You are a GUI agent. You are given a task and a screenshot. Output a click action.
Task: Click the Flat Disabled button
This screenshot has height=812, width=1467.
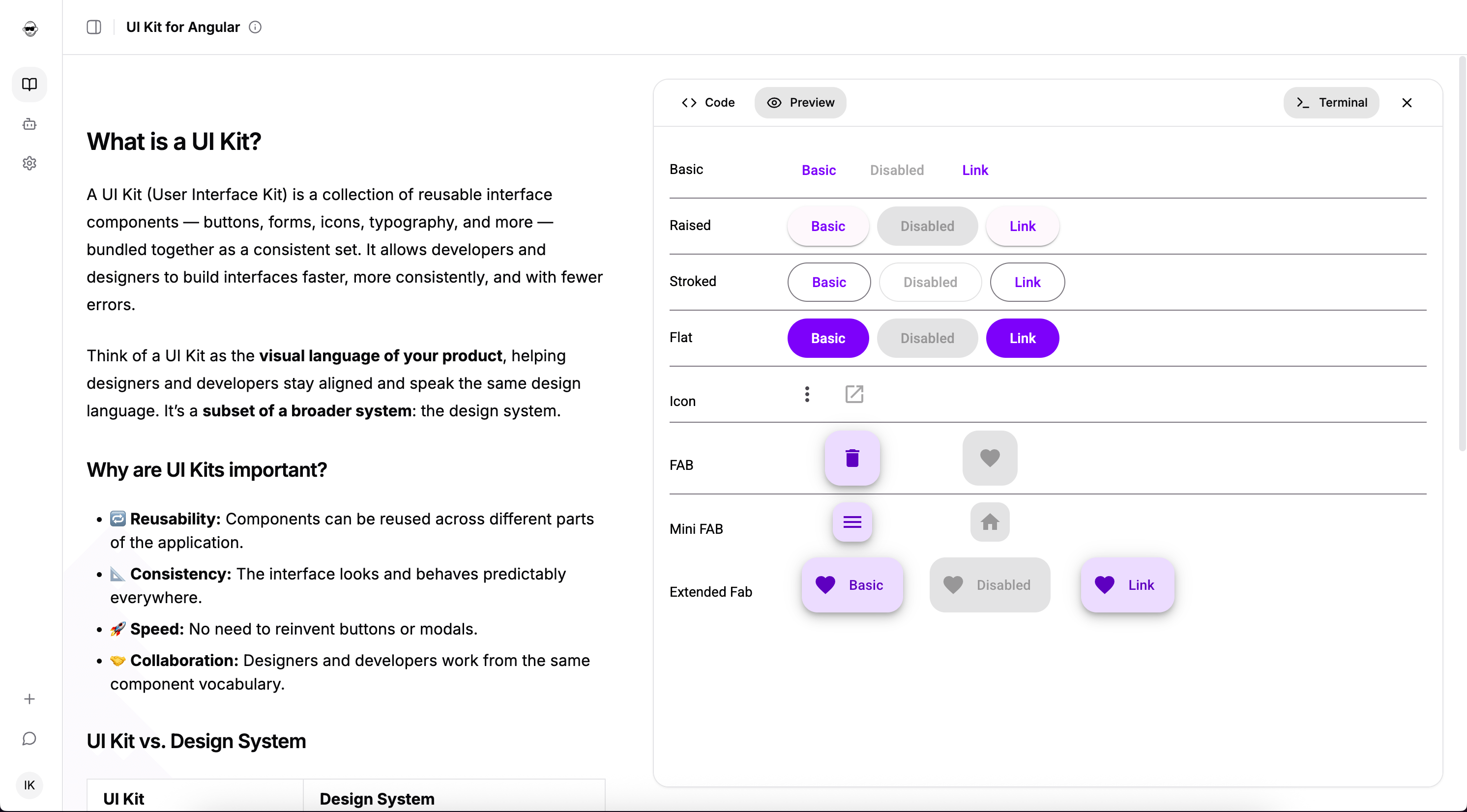coord(927,338)
